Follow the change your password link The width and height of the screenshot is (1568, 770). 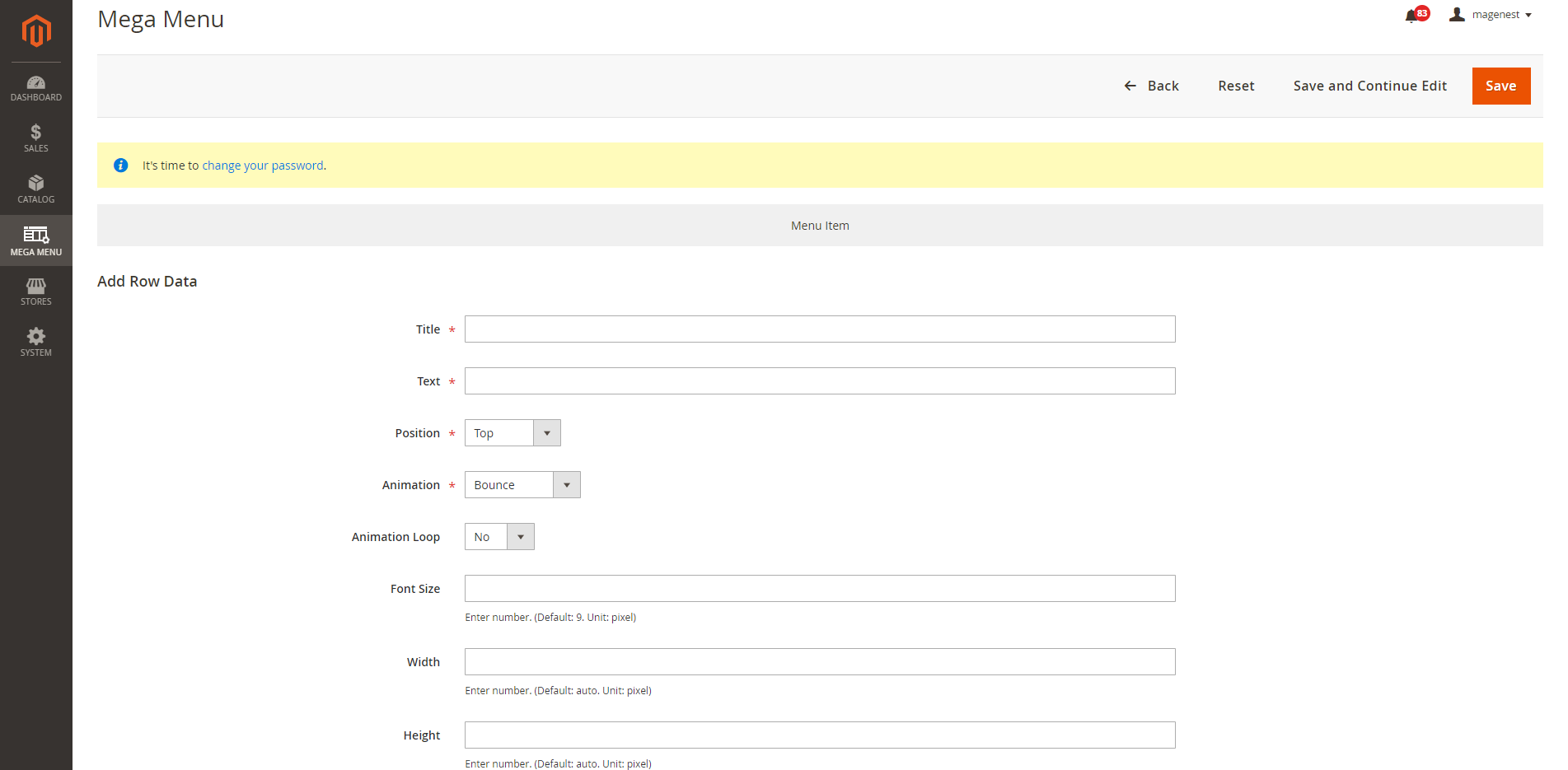[263, 166]
